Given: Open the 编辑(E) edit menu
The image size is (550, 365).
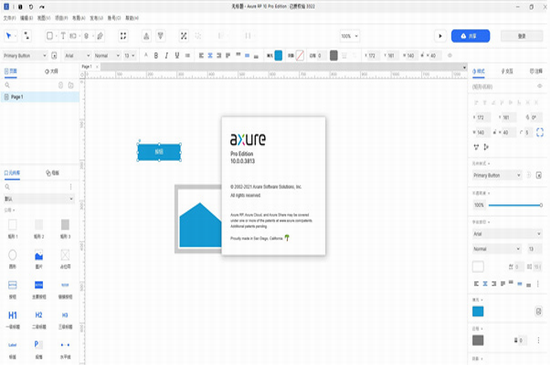Looking at the screenshot, I should (27, 18).
